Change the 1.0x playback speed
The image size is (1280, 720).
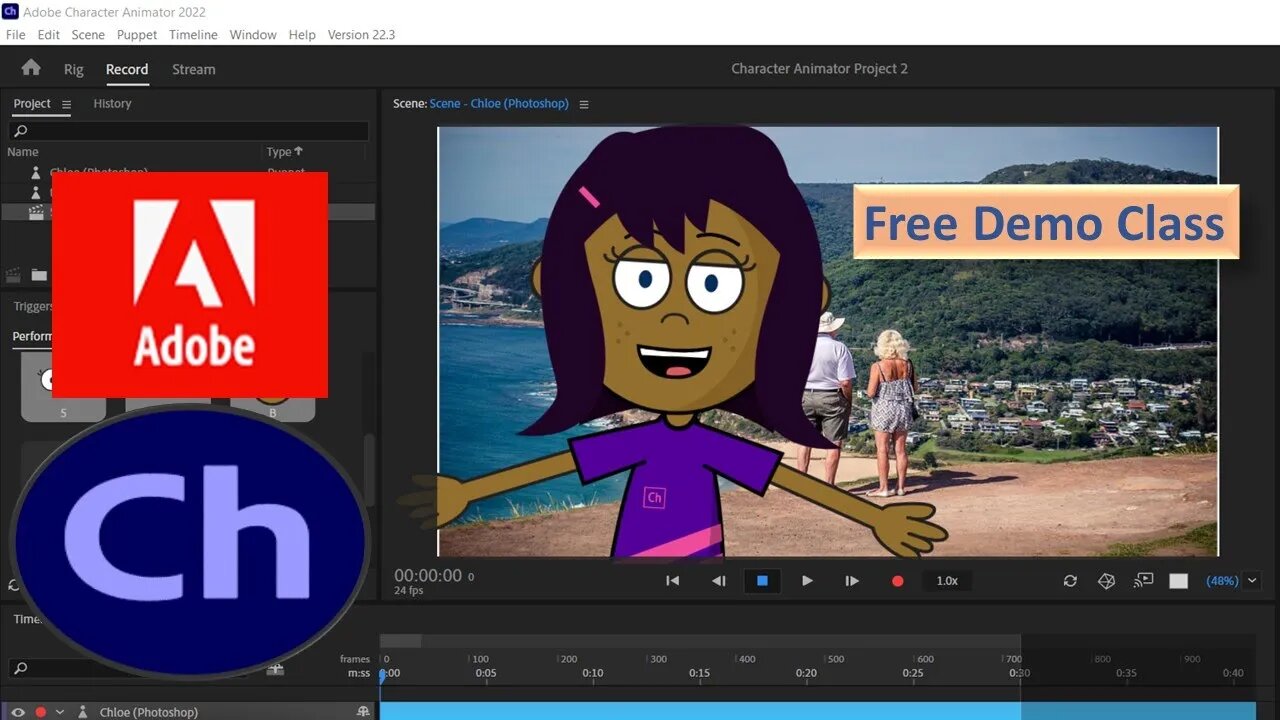coord(947,581)
